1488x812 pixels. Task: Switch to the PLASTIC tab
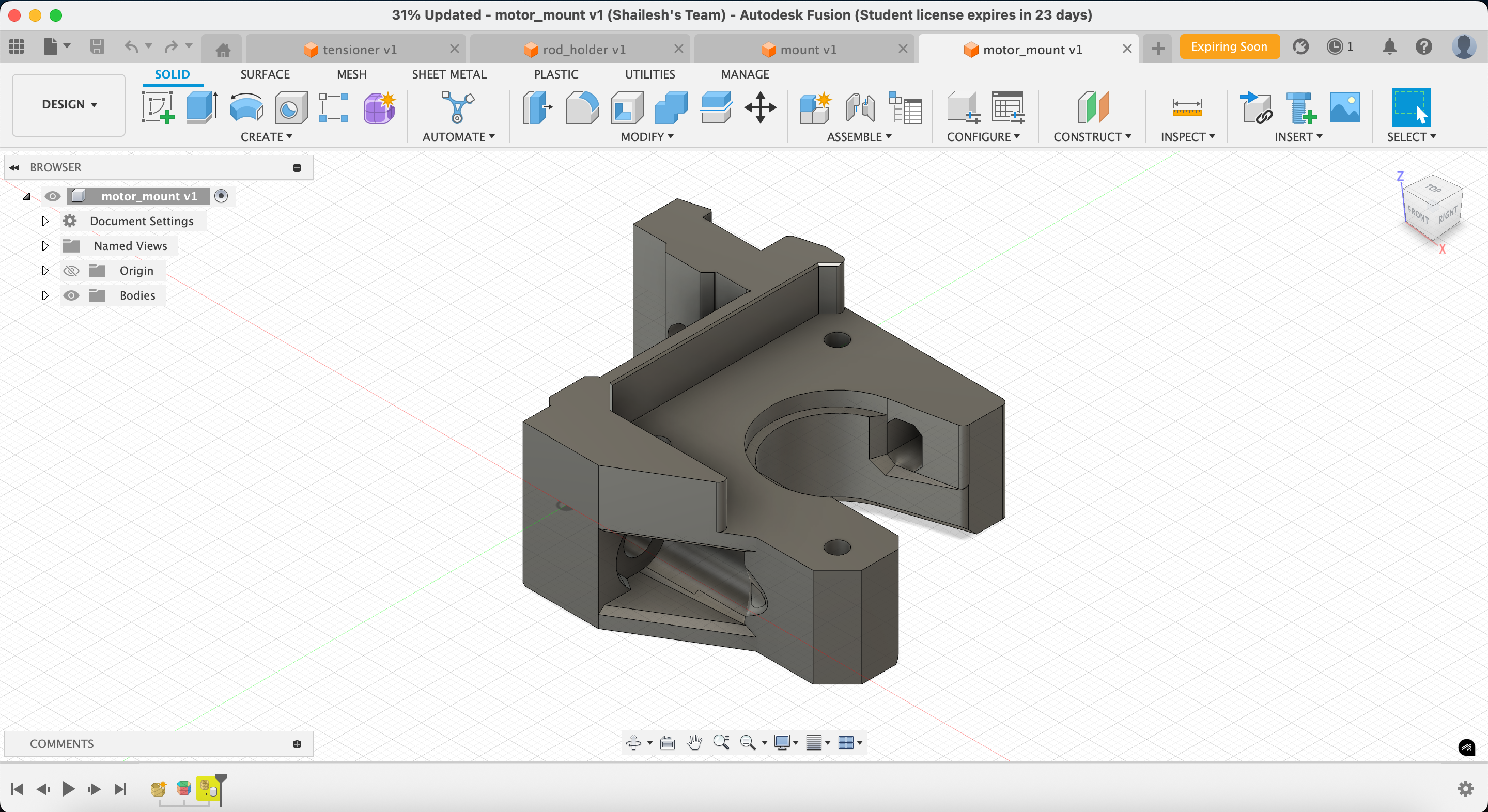click(x=556, y=74)
